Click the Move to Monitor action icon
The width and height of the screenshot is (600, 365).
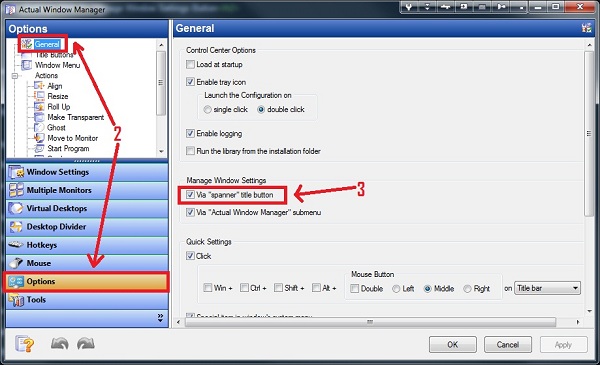click(39, 138)
